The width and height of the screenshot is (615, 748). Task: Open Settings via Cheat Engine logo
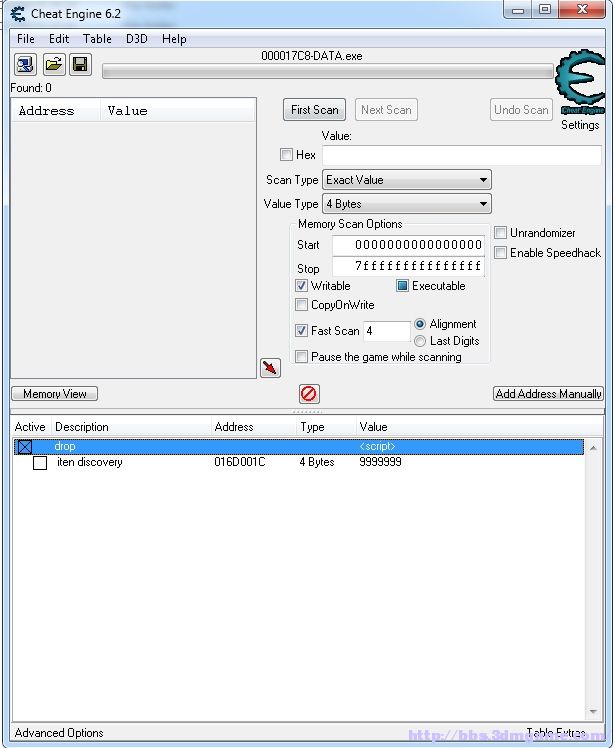[x=581, y=82]
